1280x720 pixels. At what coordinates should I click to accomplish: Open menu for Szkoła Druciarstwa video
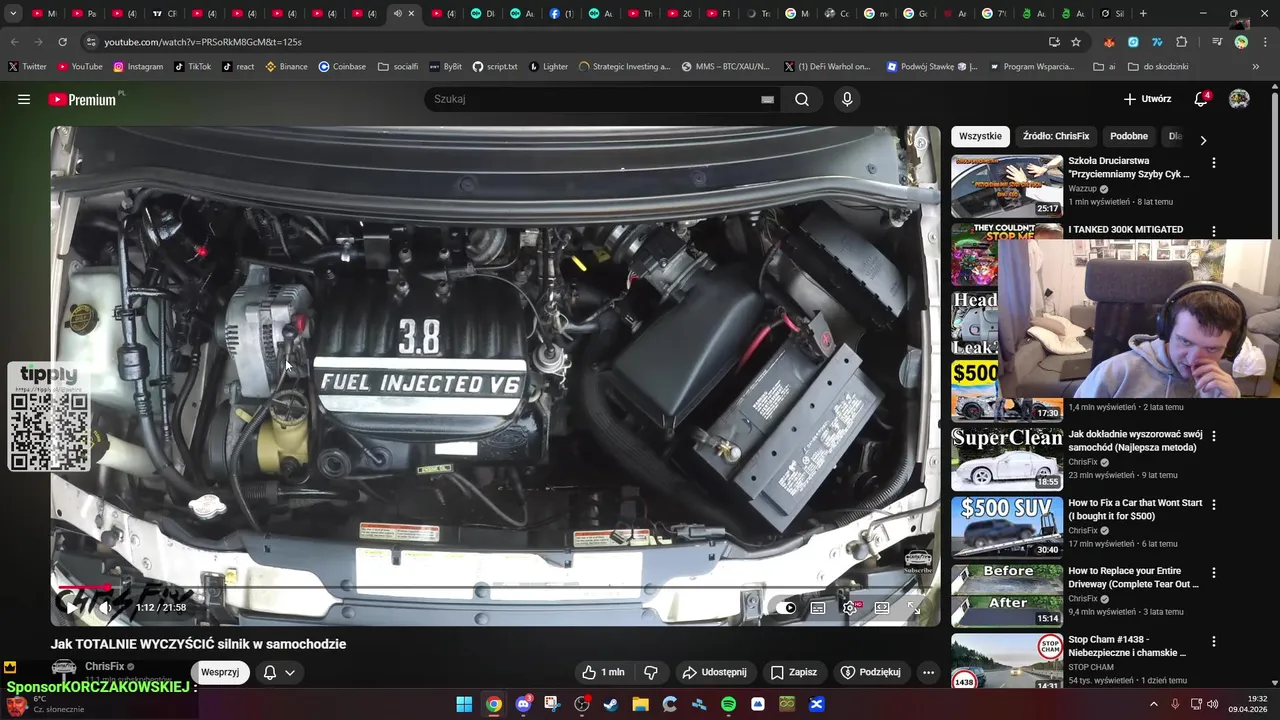(x=1214, y=162)
